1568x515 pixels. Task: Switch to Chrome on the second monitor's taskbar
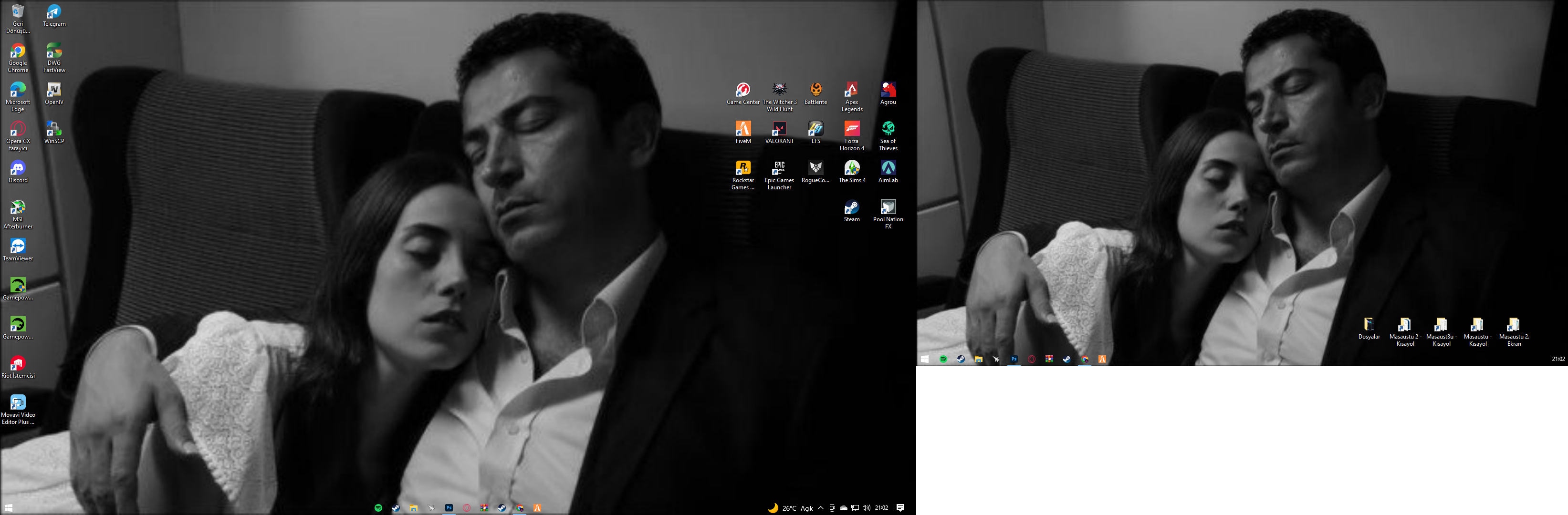click(x=1085, y=360)
